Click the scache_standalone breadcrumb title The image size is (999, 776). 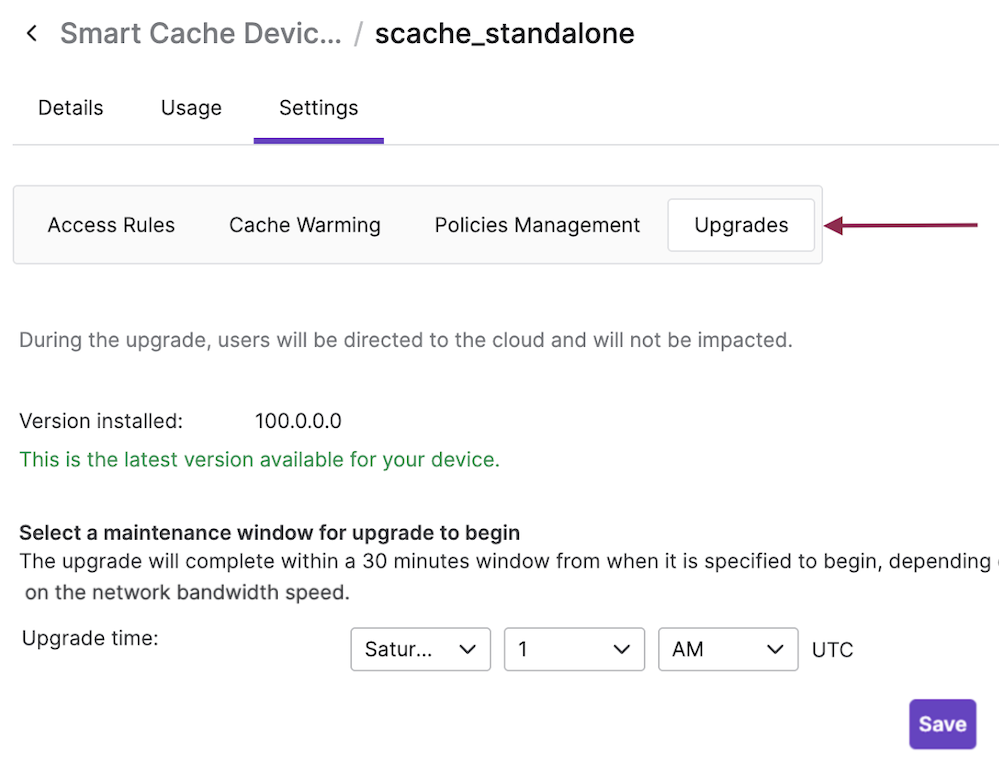[x=504, y=33]
